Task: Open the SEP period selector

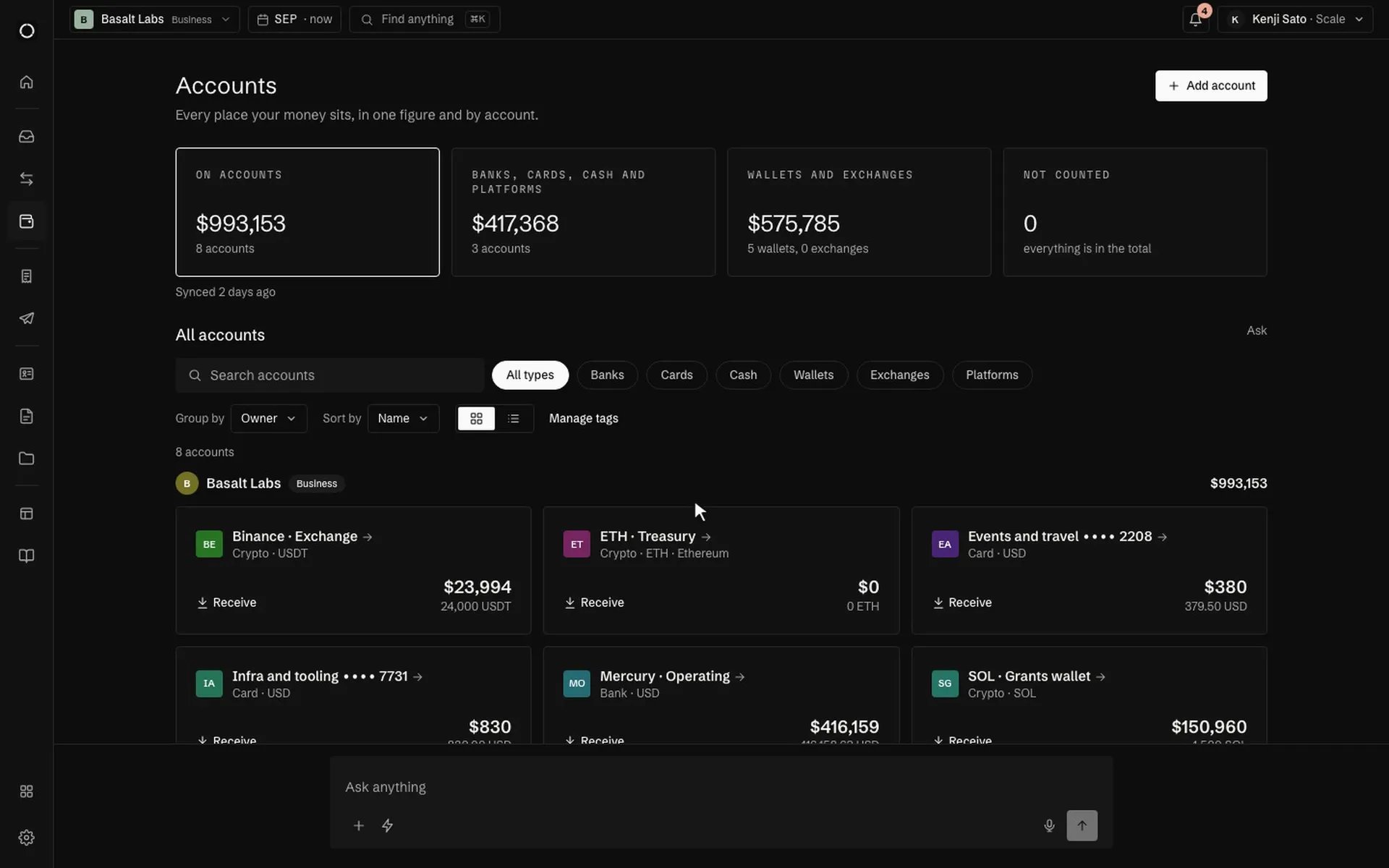Action: [x=294, y=19]
